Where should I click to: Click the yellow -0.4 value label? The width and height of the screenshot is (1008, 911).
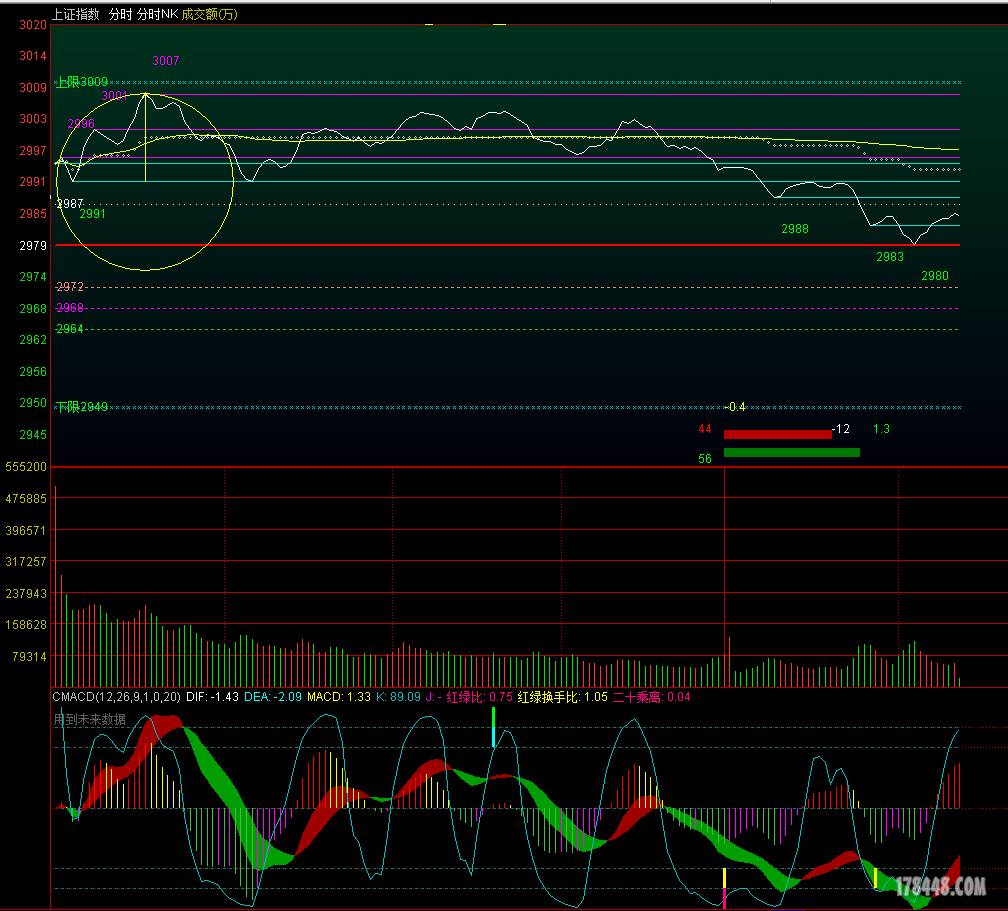tap(735, 407)
